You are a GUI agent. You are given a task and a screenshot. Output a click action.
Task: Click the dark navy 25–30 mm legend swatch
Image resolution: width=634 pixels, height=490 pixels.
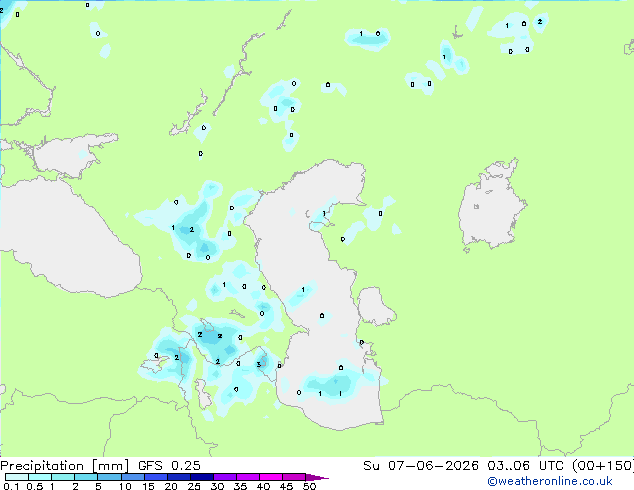(202, 477)
